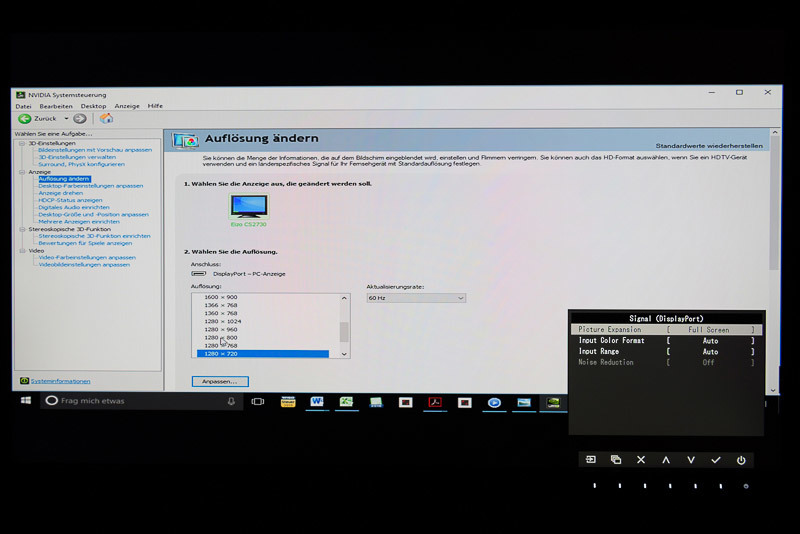This screenshot has height=534, width=800.
Task: Select resolution 1280 × 1024
Action: coord(222,322)
